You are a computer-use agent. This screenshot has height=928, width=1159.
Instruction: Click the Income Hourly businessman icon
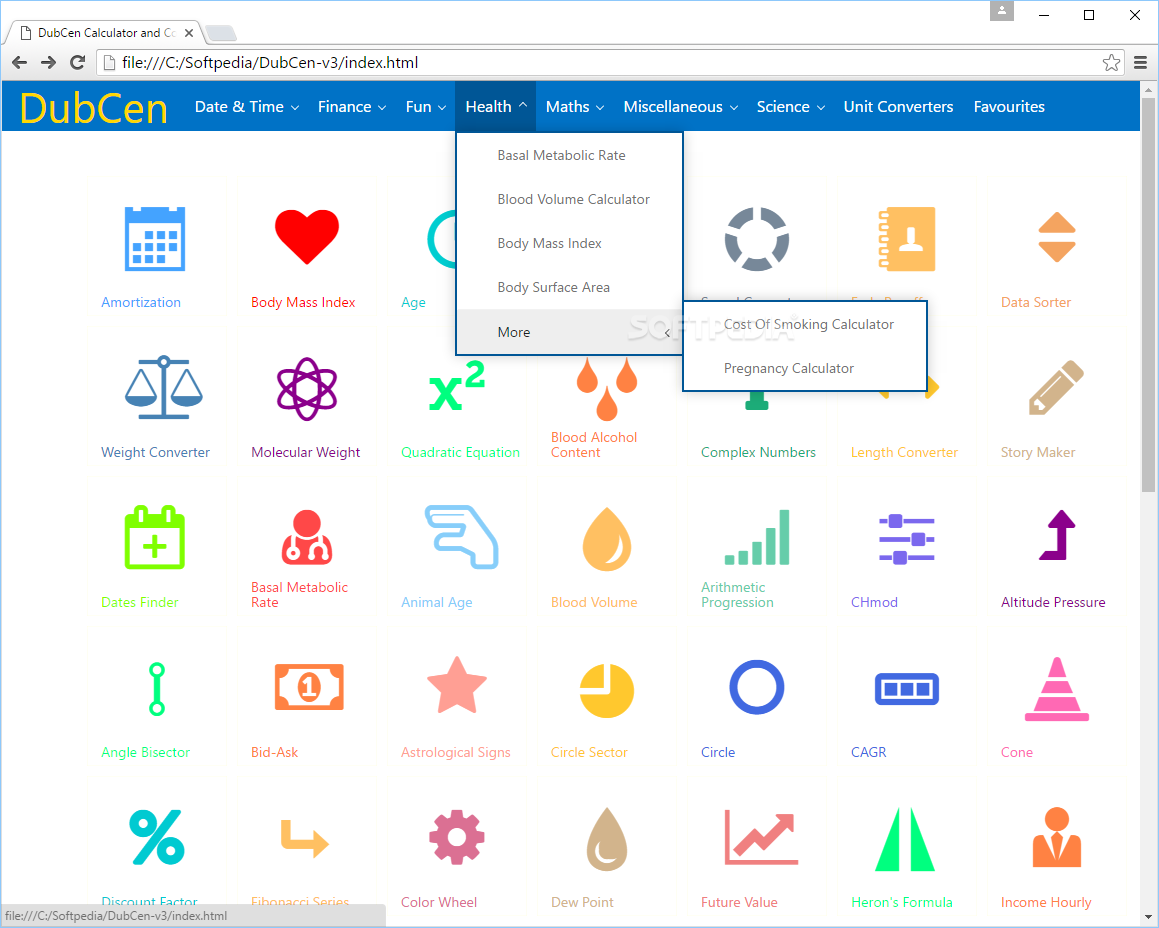[x=1057, y=837]
